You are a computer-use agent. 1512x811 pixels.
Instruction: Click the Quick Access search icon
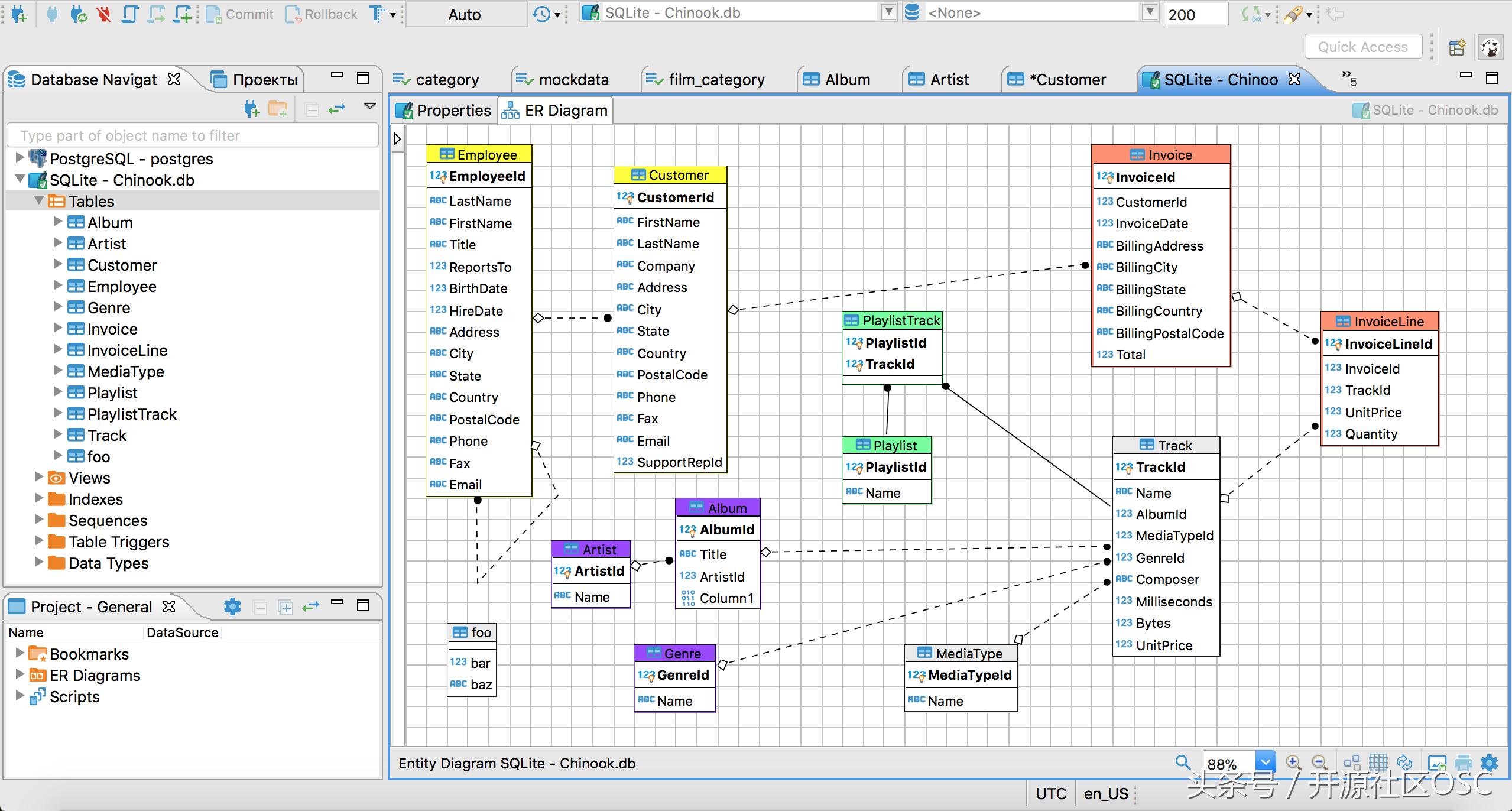[1362, 47]
